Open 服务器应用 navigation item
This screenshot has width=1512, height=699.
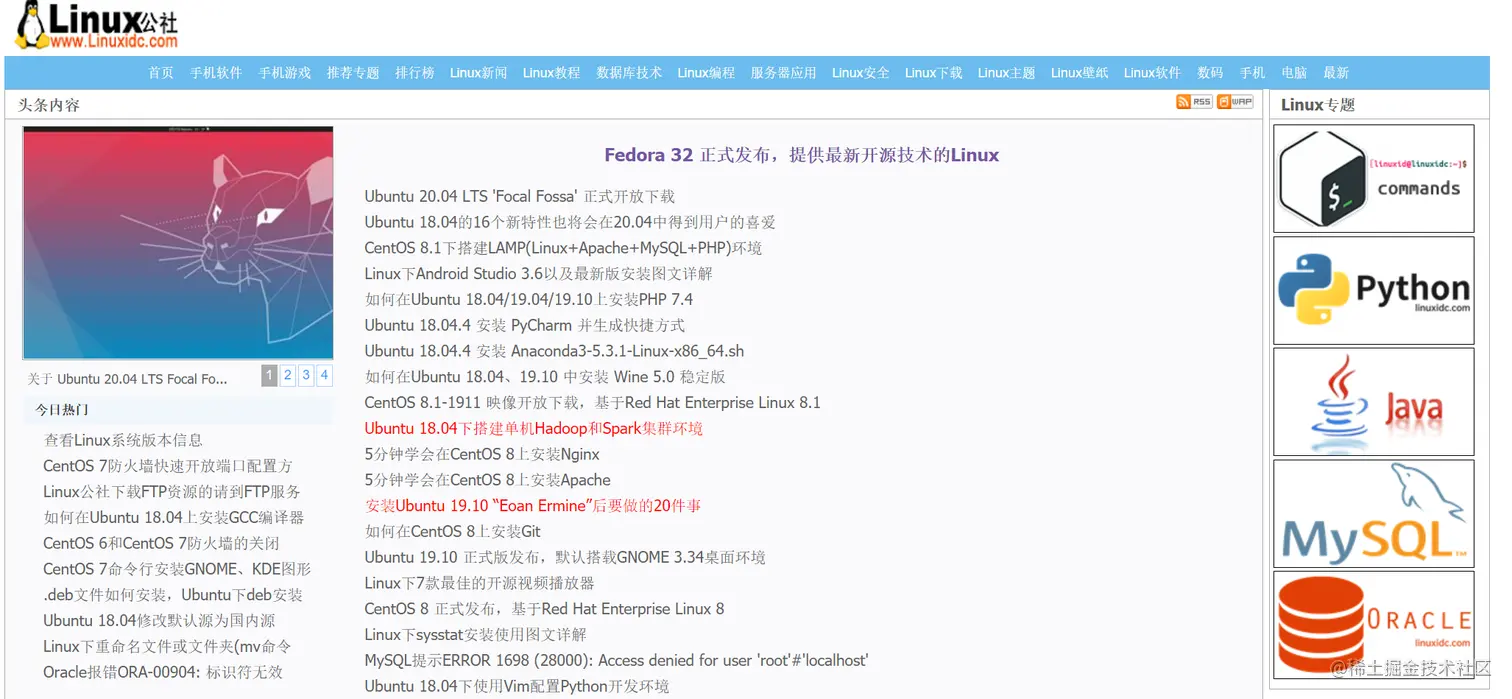click(783, 73)
